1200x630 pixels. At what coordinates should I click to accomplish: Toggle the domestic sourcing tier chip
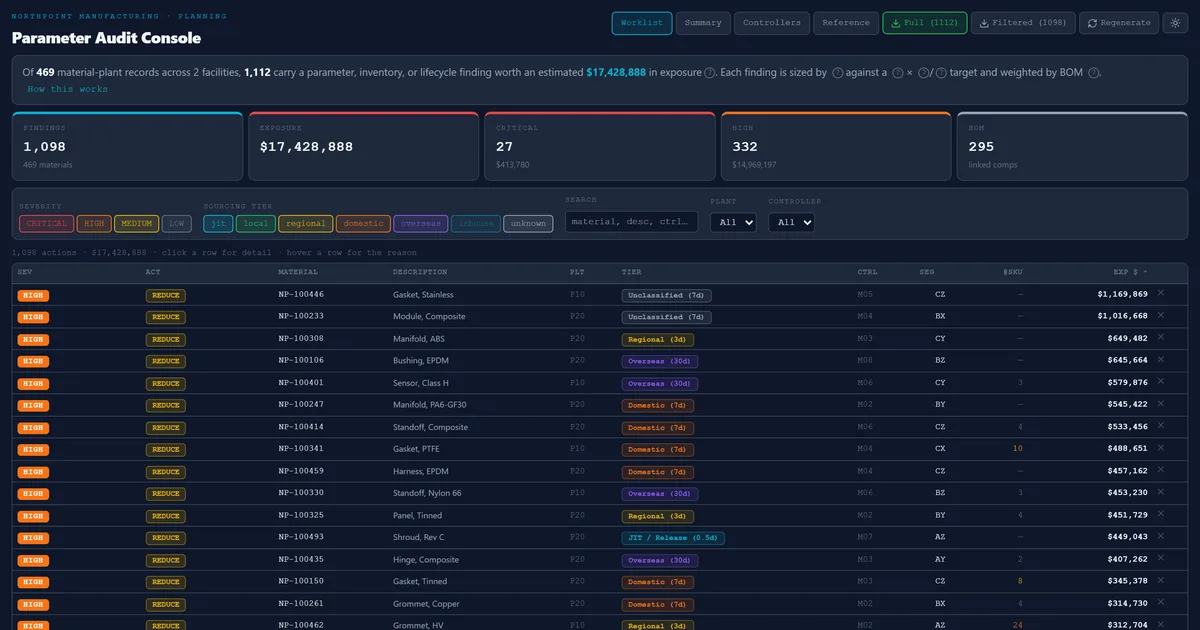pyautogui.click(x=363, y=224)
